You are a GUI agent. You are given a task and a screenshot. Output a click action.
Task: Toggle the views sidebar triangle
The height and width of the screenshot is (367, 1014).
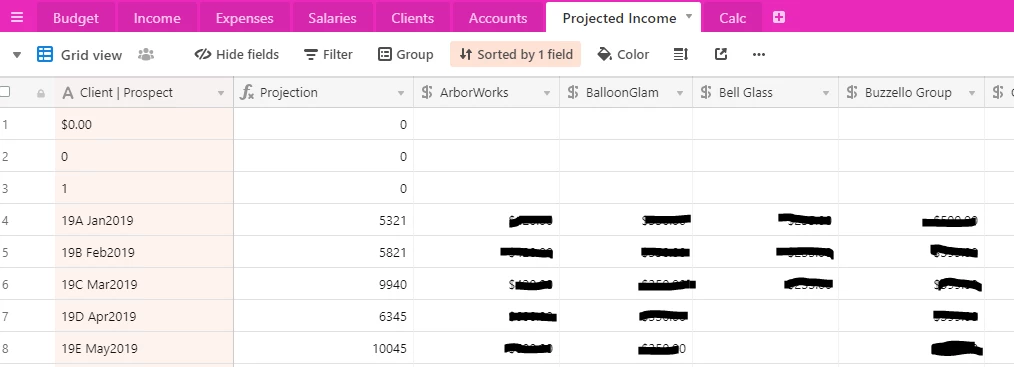click(x=17, y=55)
